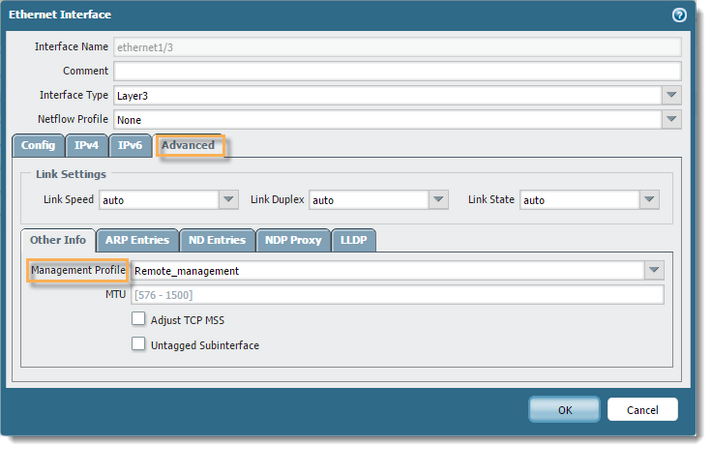Image resolution: width=711 pixels, height=451 pixels.
Task: Open the IPv4 tab
Action: coord(87,146)
